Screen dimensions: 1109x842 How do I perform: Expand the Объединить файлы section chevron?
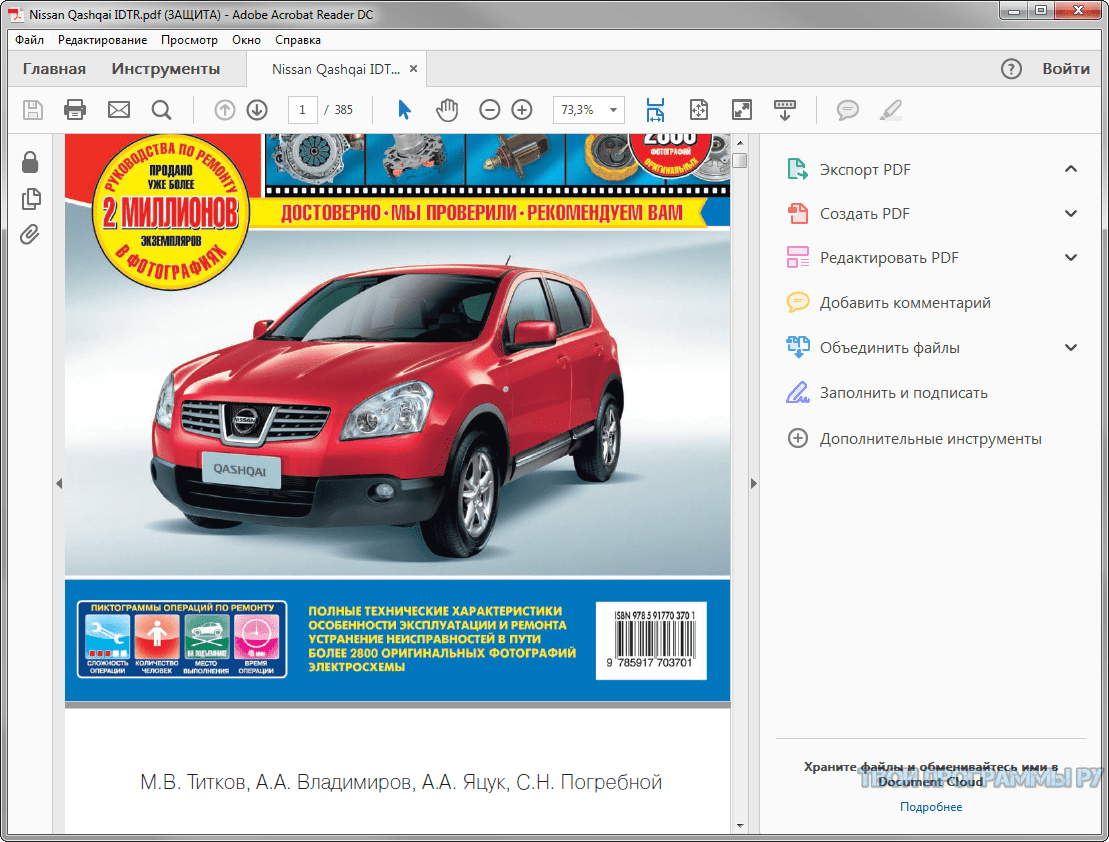[1071, 347]
